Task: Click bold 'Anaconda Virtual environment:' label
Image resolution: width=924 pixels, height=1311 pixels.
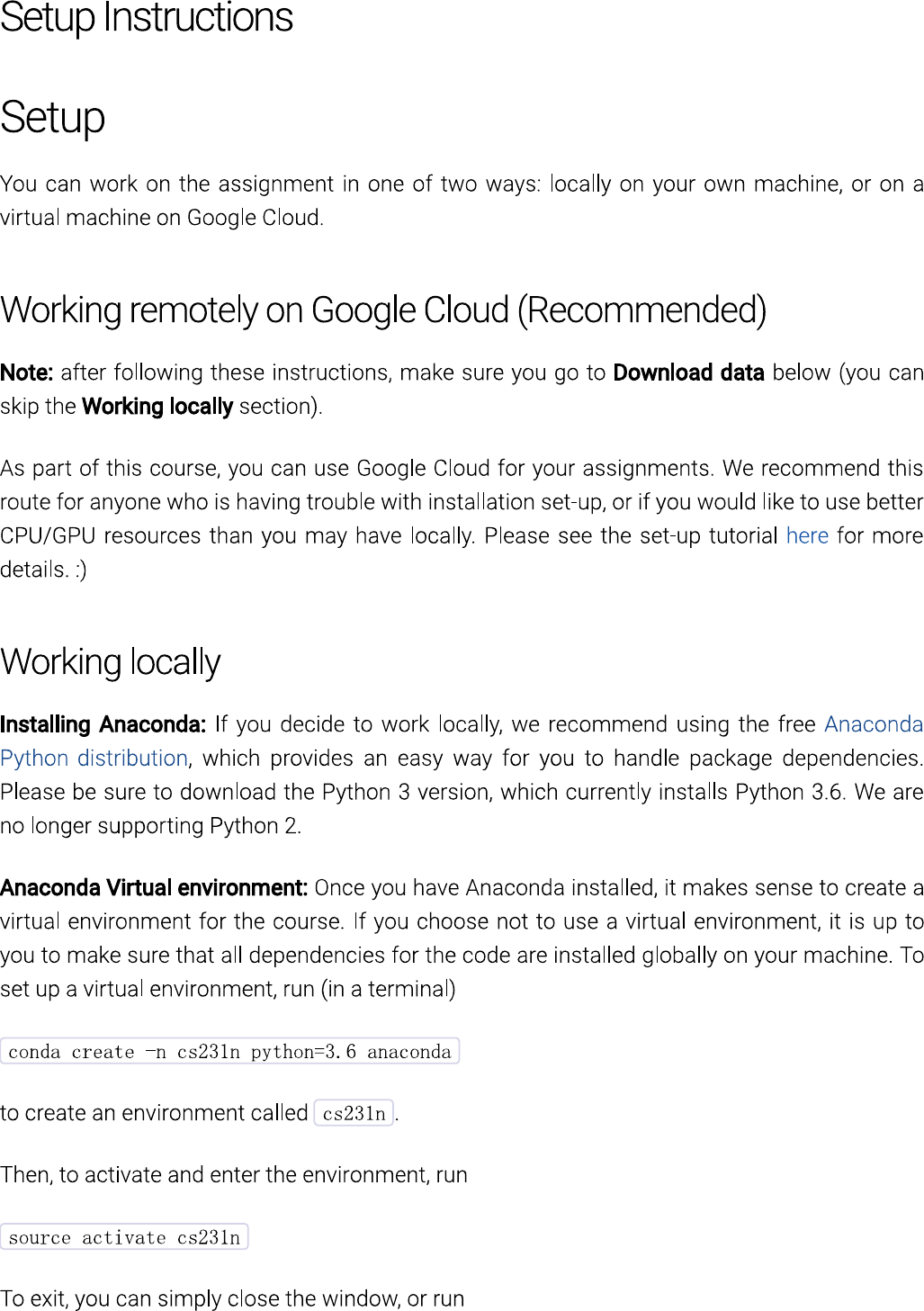Action: tap(154, 888)
